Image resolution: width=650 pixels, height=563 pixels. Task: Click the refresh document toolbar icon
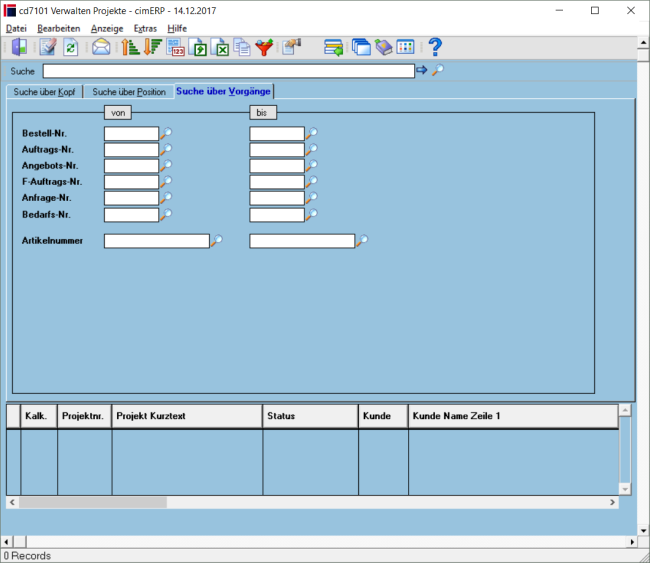[70, 47]
